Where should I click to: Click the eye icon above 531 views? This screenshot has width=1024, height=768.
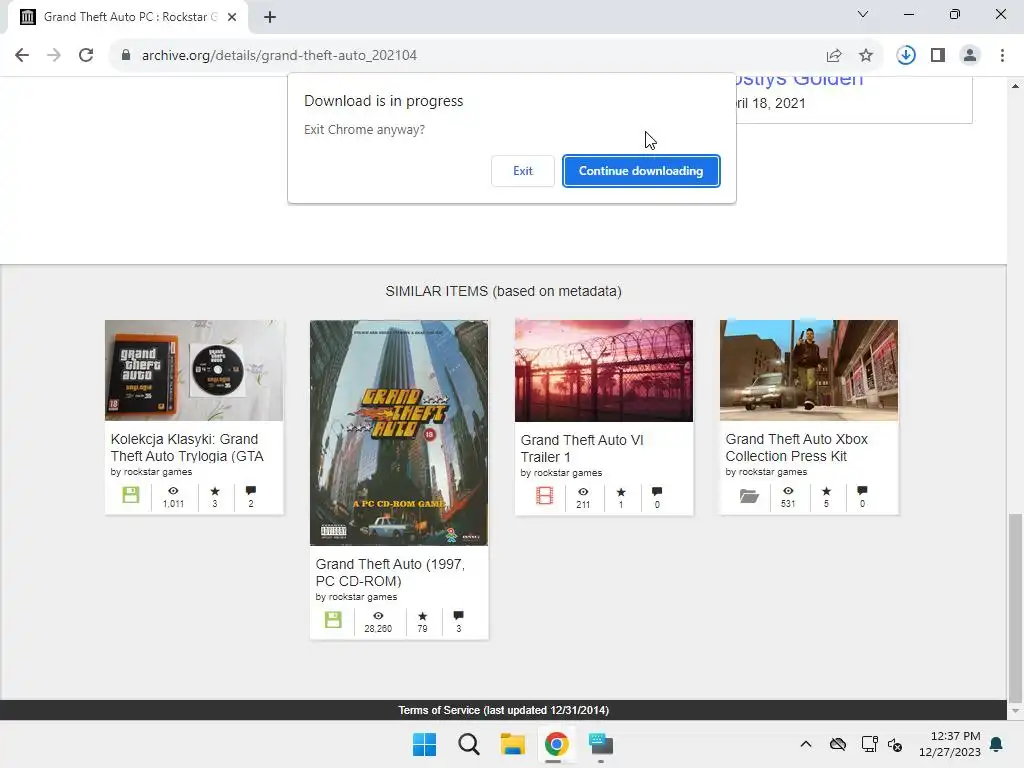(x=788, y=490)
